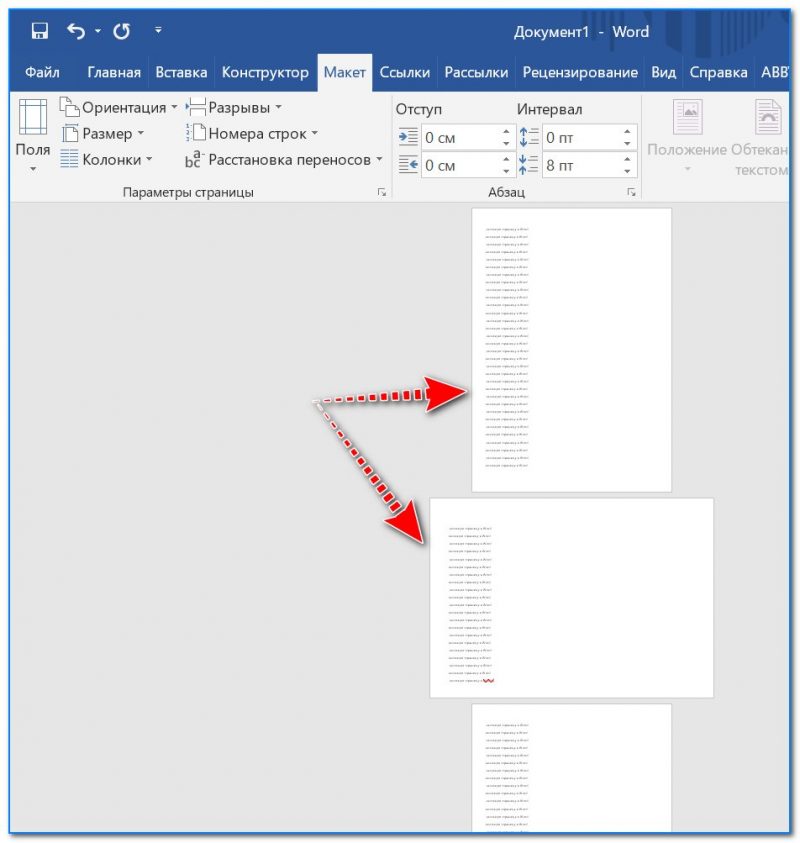Open the Файл menu tab

42,72
